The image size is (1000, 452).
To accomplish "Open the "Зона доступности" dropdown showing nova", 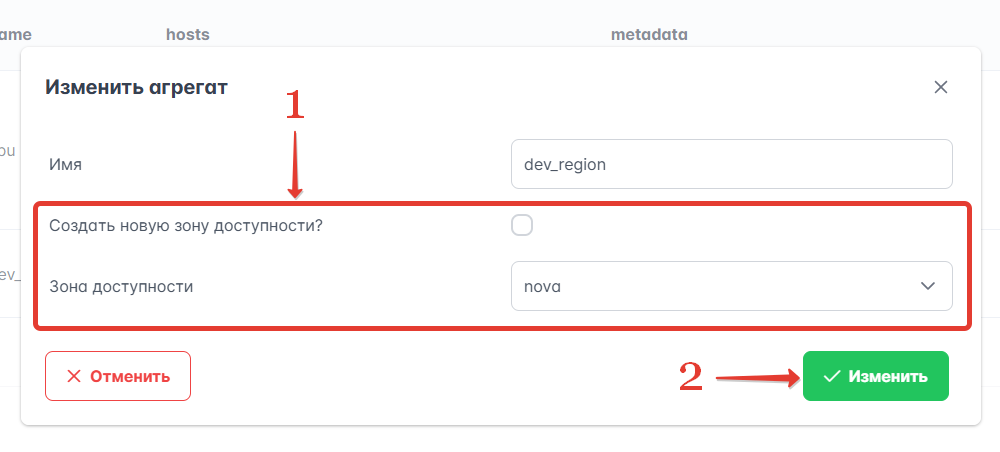I will (730, 286).
